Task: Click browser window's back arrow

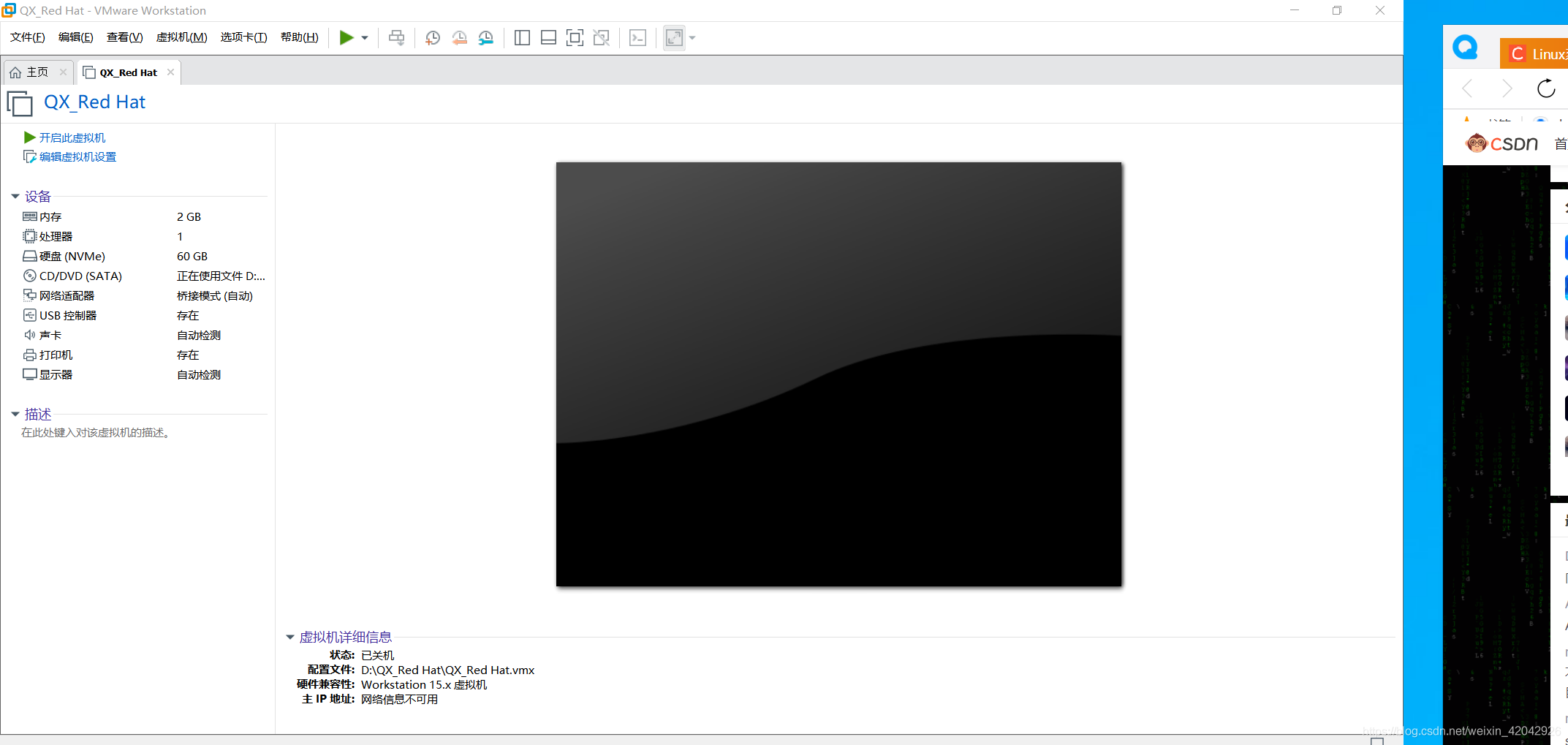Action: pos(1466,88)
